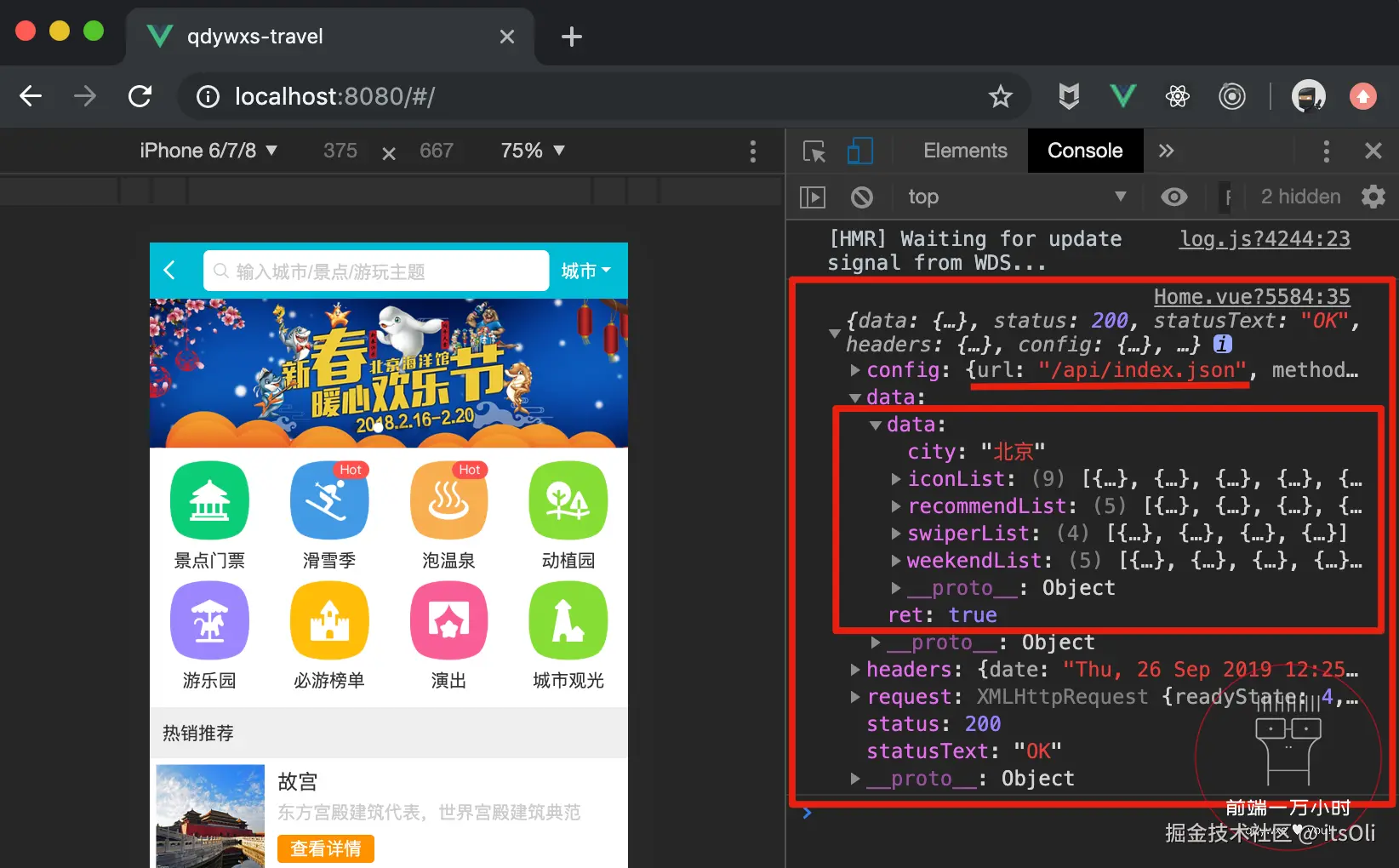
Task: Create a live expression with eye icon
Action: pos(1174,197)
